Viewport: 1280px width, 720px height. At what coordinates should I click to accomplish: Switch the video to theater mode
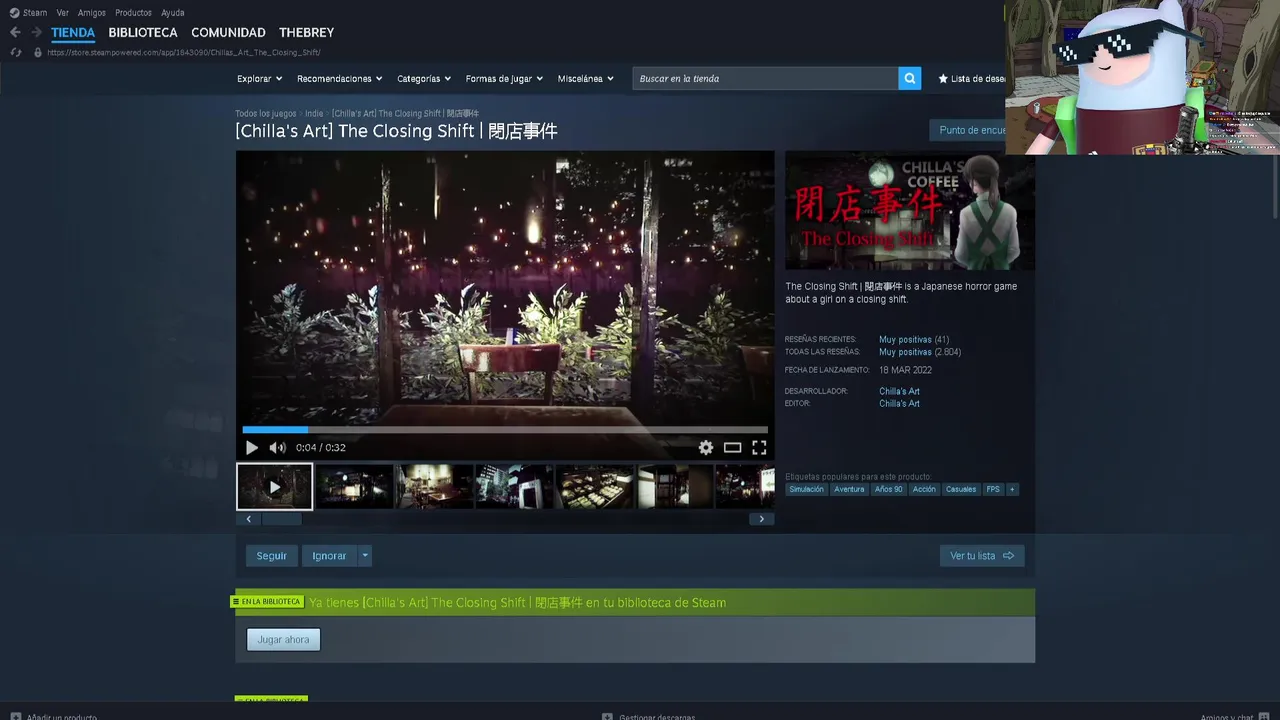(x=732, y=448)
